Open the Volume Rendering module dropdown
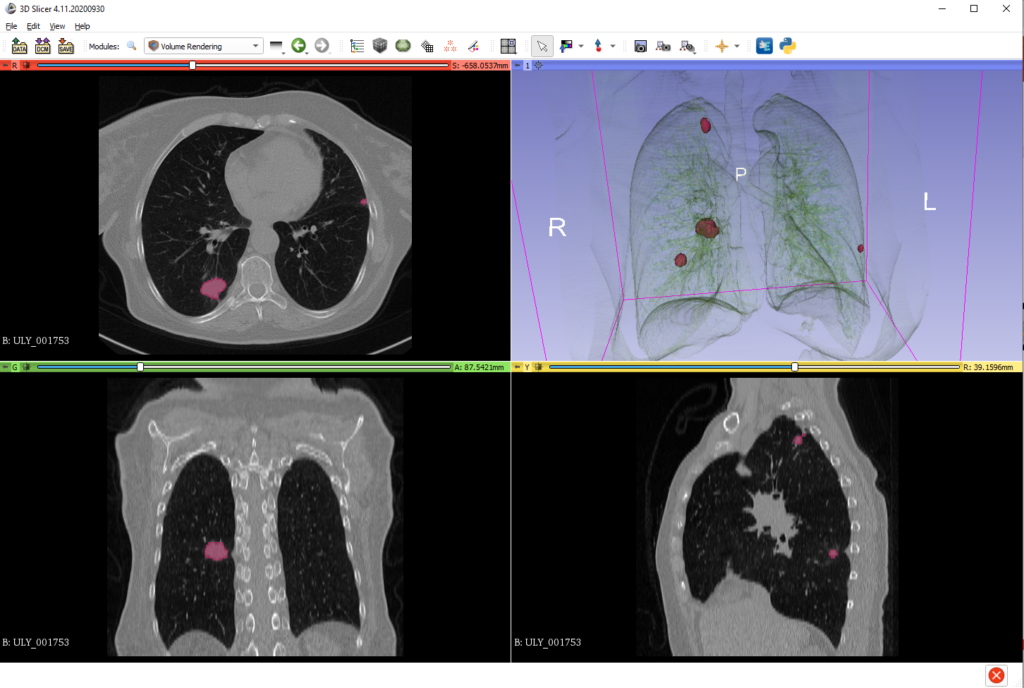 tap(203, 46)
